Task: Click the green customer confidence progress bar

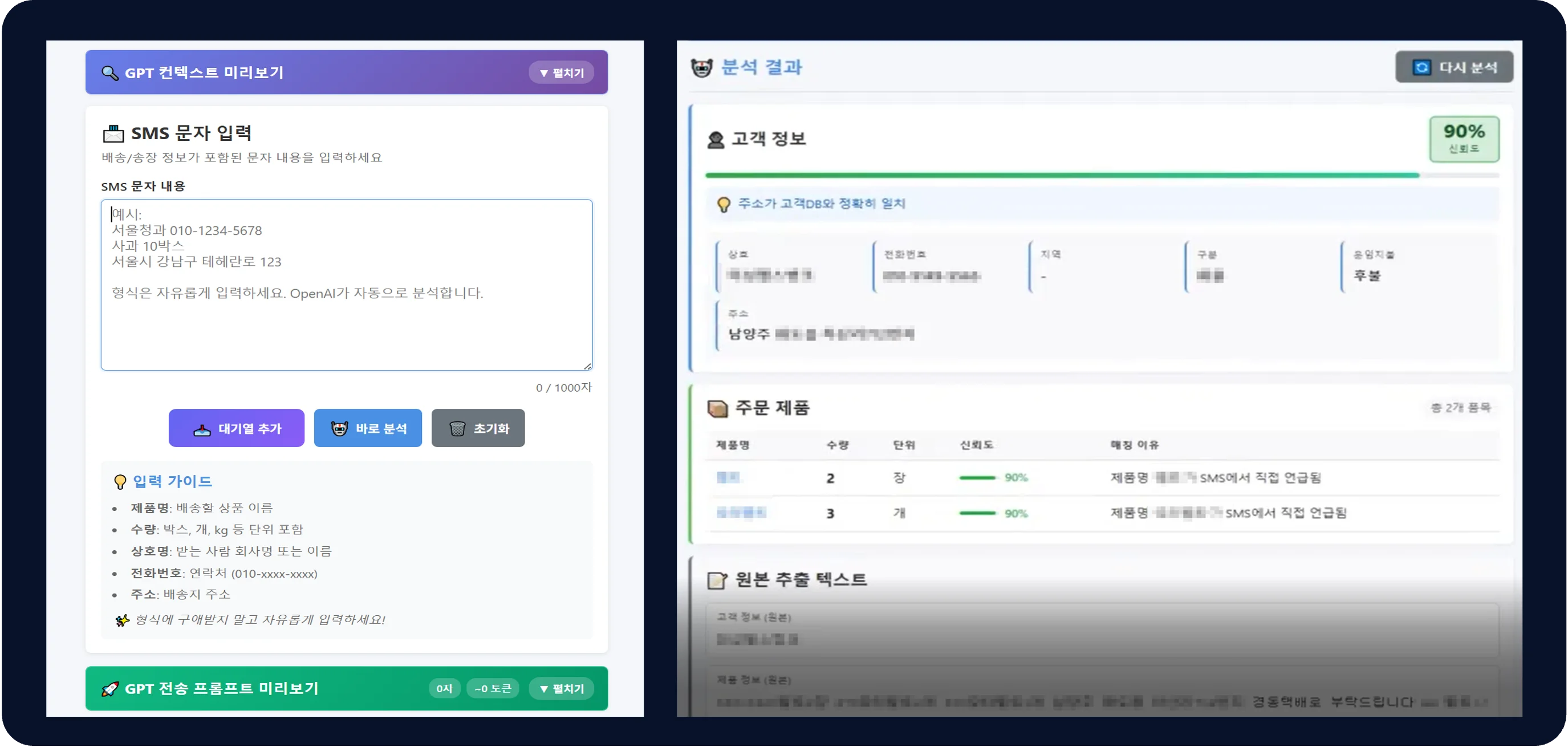Action: pos(1102,176)
